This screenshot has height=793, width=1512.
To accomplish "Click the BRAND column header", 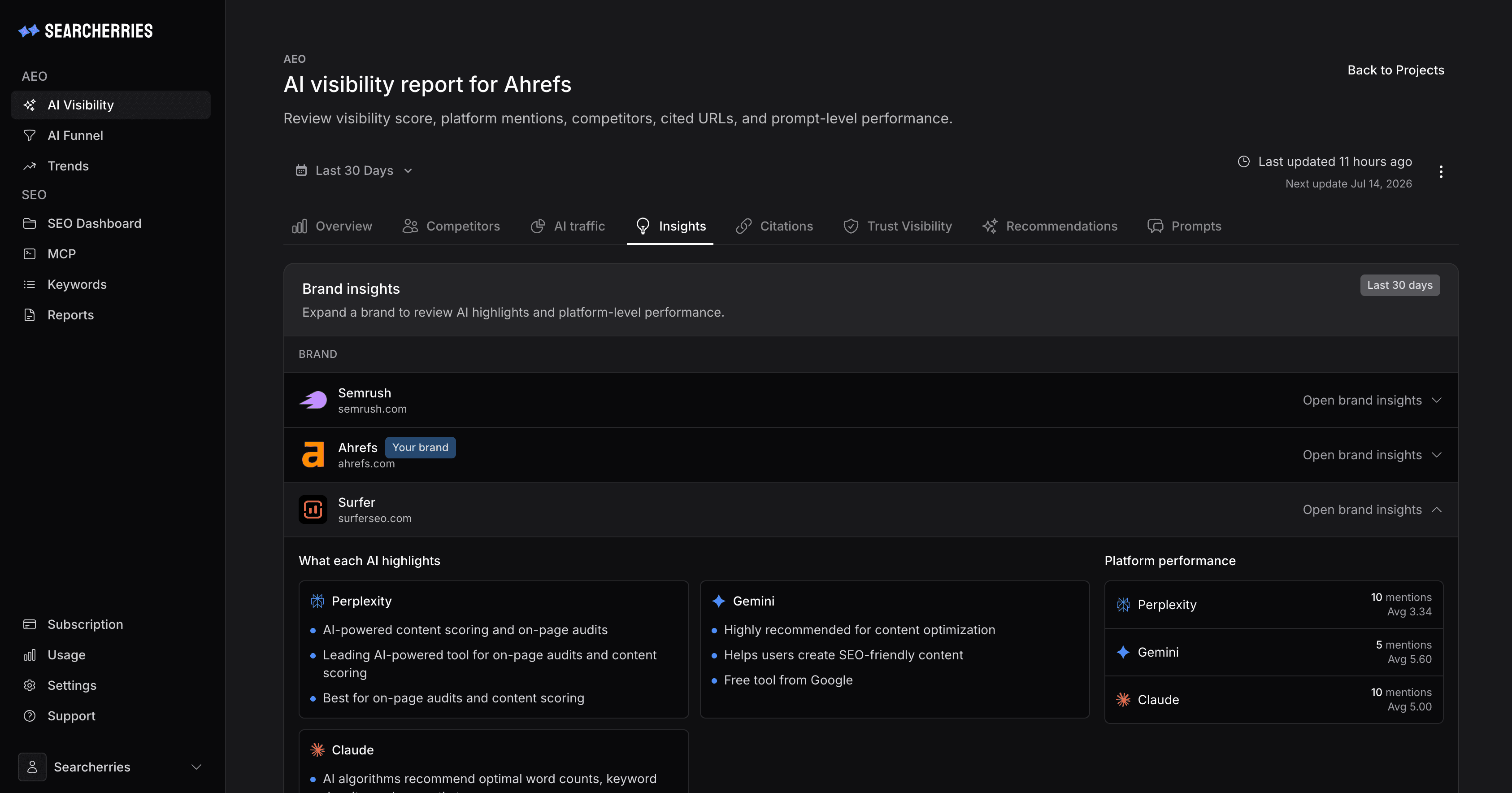I will pos(317,354).
